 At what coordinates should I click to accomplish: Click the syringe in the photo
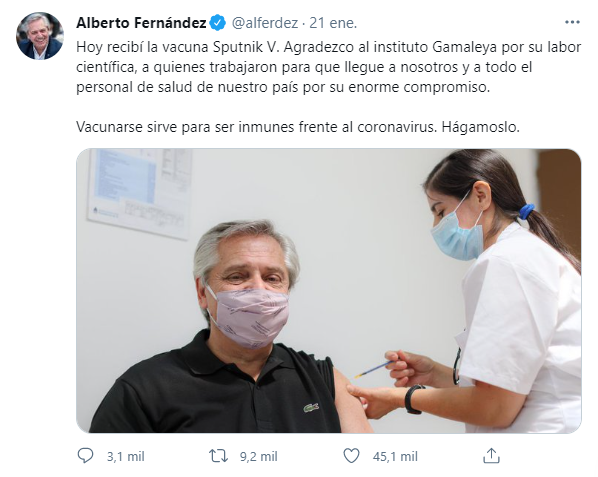click(x=373, y=369)
